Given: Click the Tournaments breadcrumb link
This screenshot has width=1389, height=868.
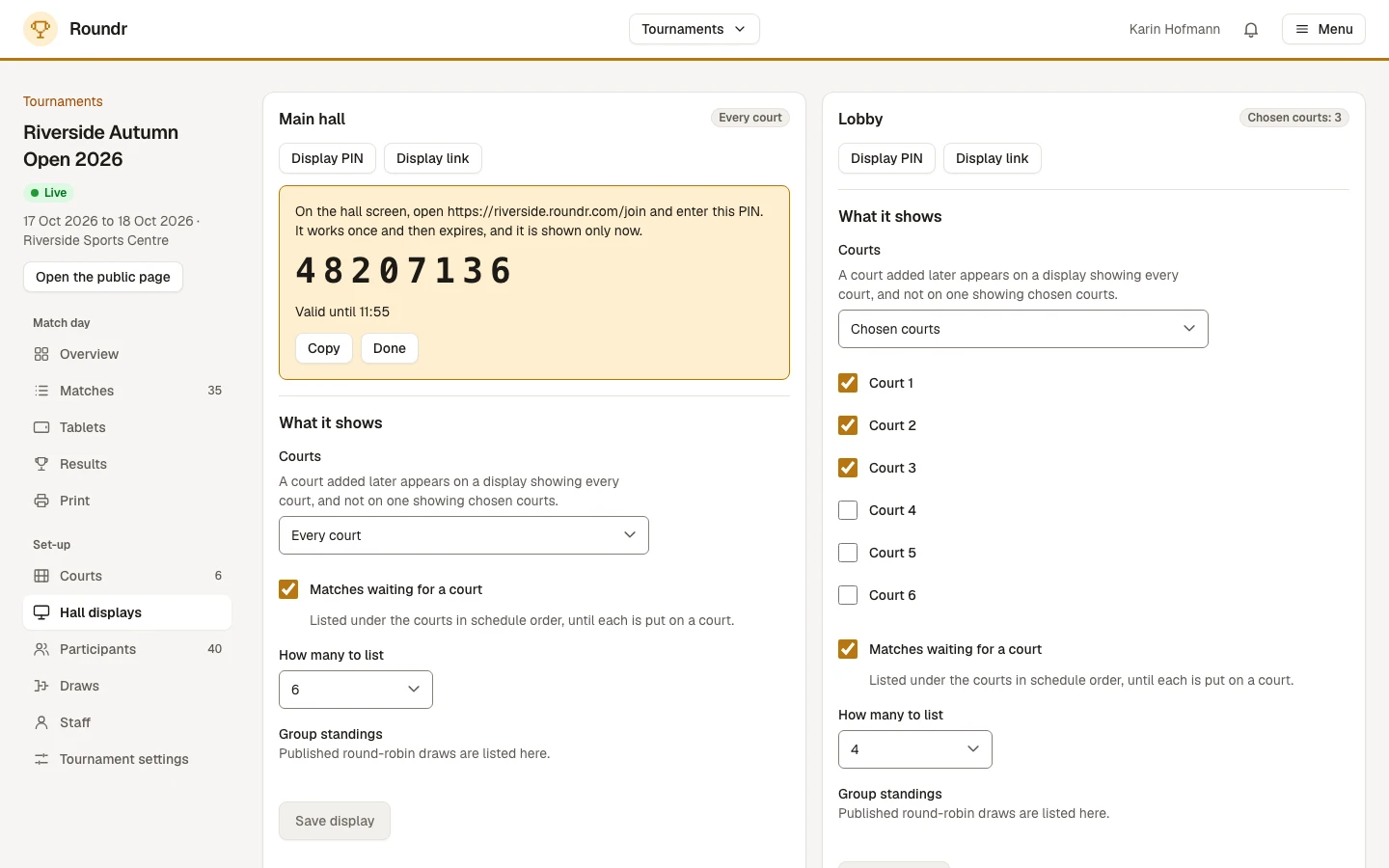Looking at the screenshot, I should (63, 101).
